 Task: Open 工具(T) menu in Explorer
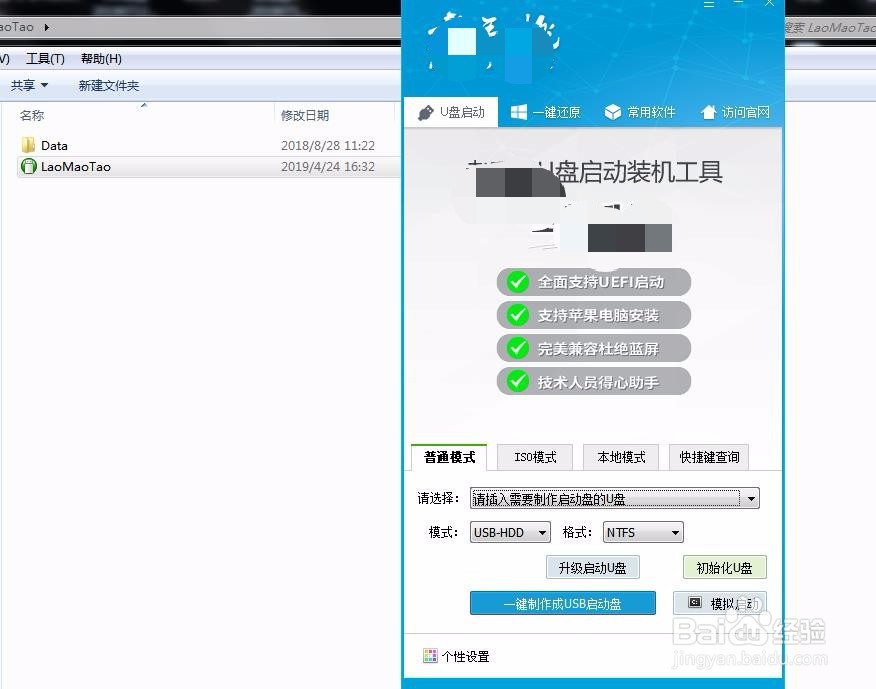click(x=45, y=59)
